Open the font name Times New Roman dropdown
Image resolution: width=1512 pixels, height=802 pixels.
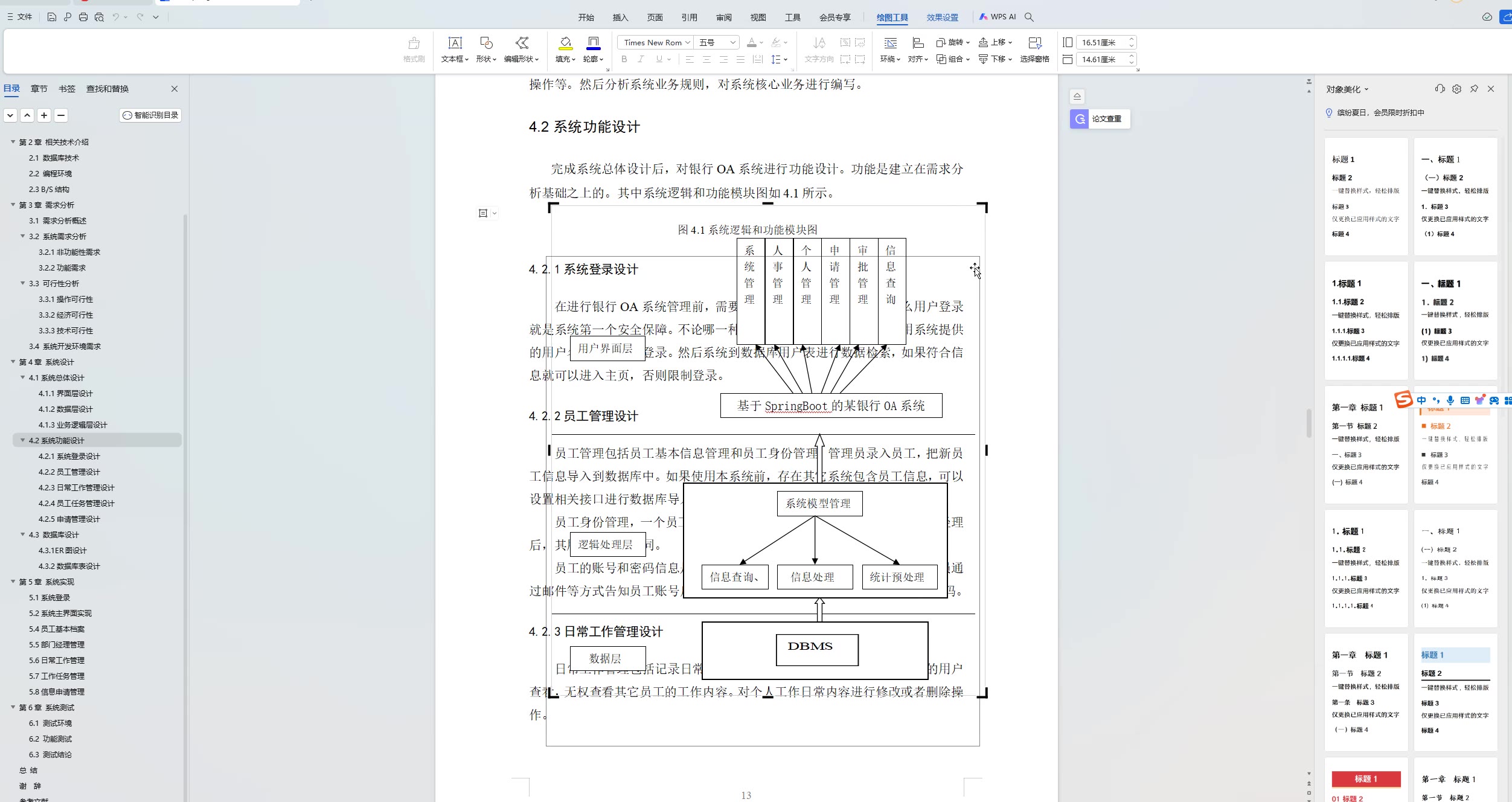[x=688, y=42]
